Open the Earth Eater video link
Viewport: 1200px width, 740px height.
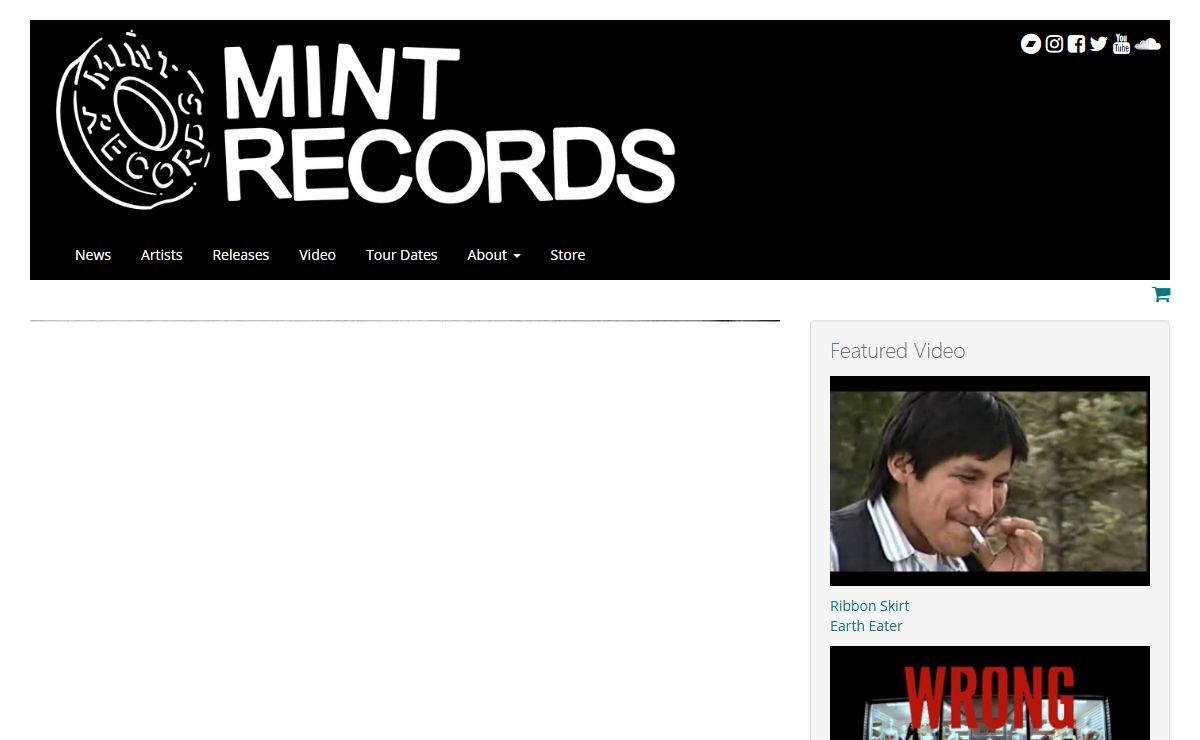pos(866,626)
